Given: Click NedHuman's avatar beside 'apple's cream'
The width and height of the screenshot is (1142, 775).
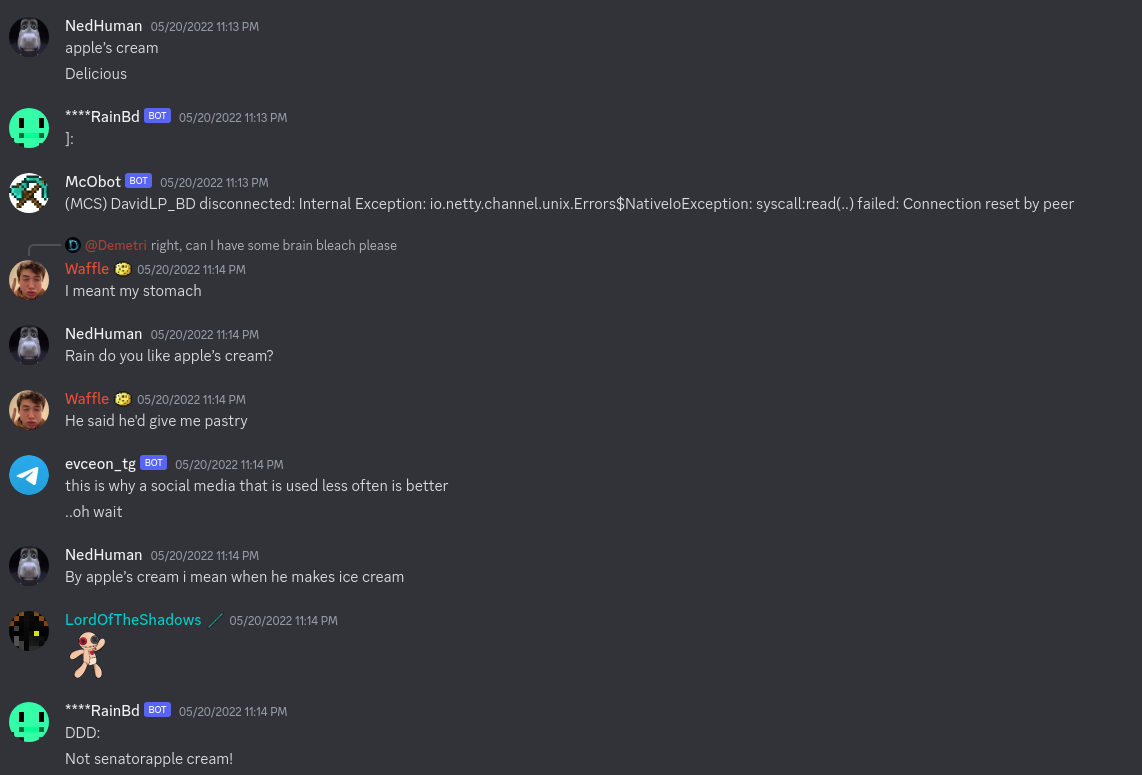Looking at the screenshot, I should pyautogui.click(x=29, y=37).
